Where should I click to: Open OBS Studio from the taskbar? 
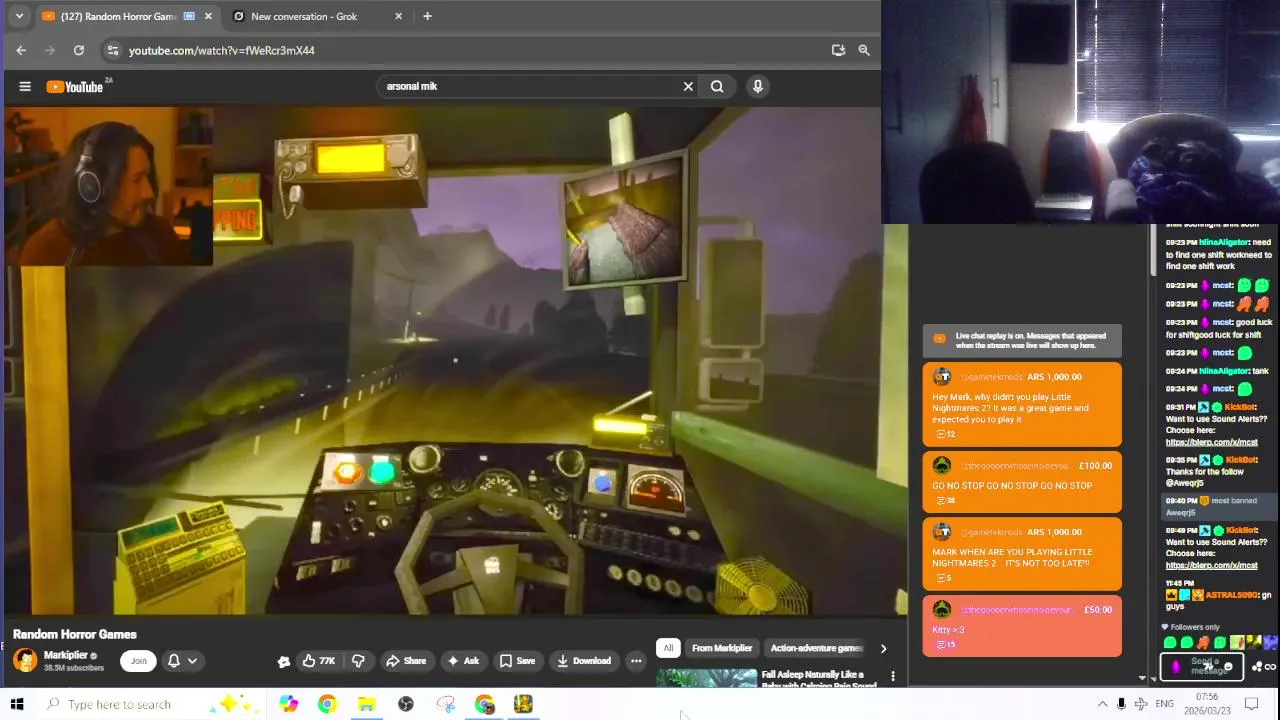[x=406, y=704]
